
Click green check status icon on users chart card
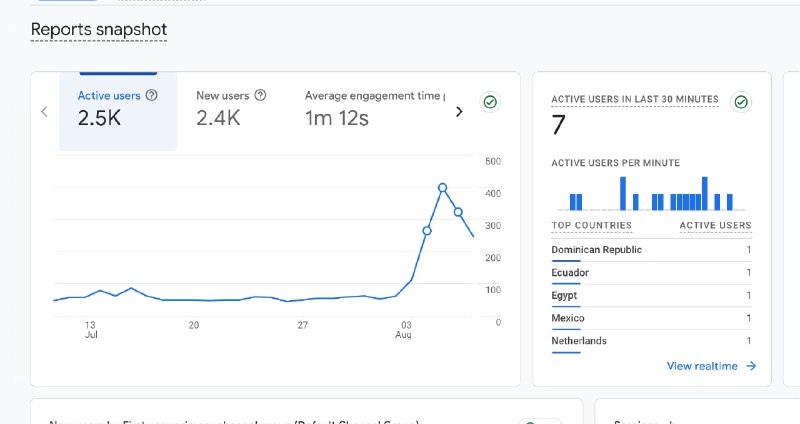[490, 102]
